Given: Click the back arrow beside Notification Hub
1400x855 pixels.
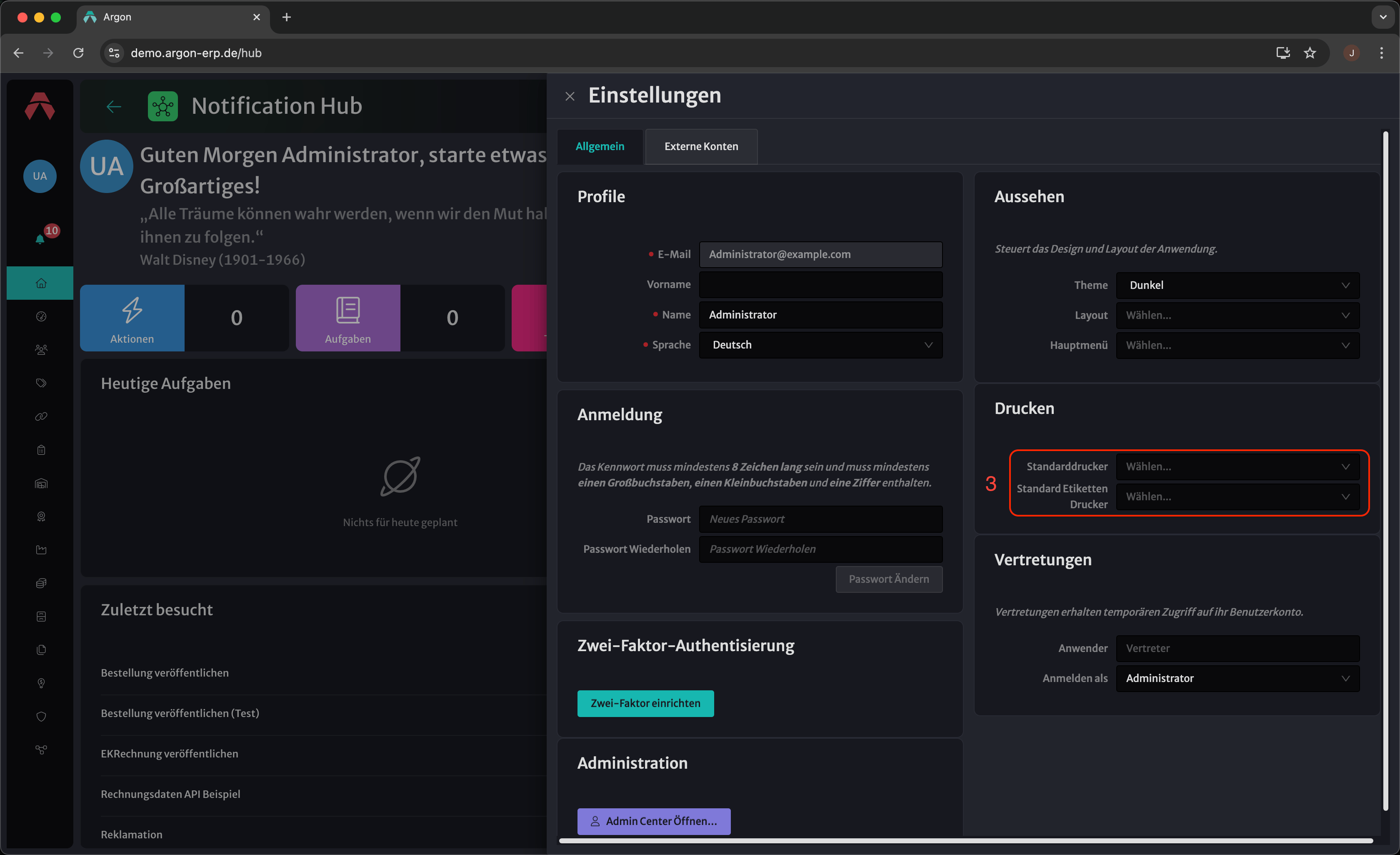Looking at the screenshot, I should (x=114, y=106).
